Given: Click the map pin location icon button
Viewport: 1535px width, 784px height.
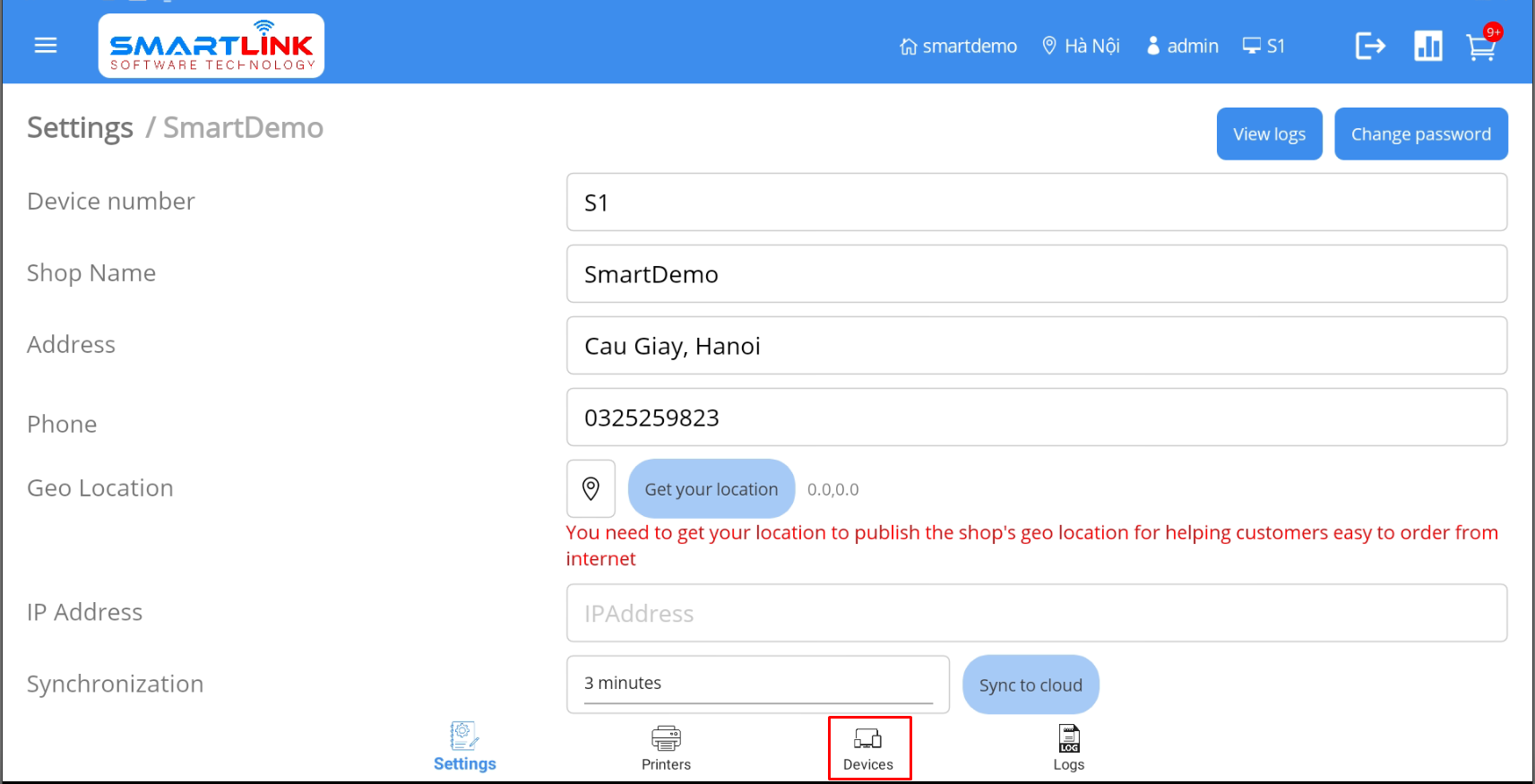Looking at the screenshot, I should click(x=591, y=488).
